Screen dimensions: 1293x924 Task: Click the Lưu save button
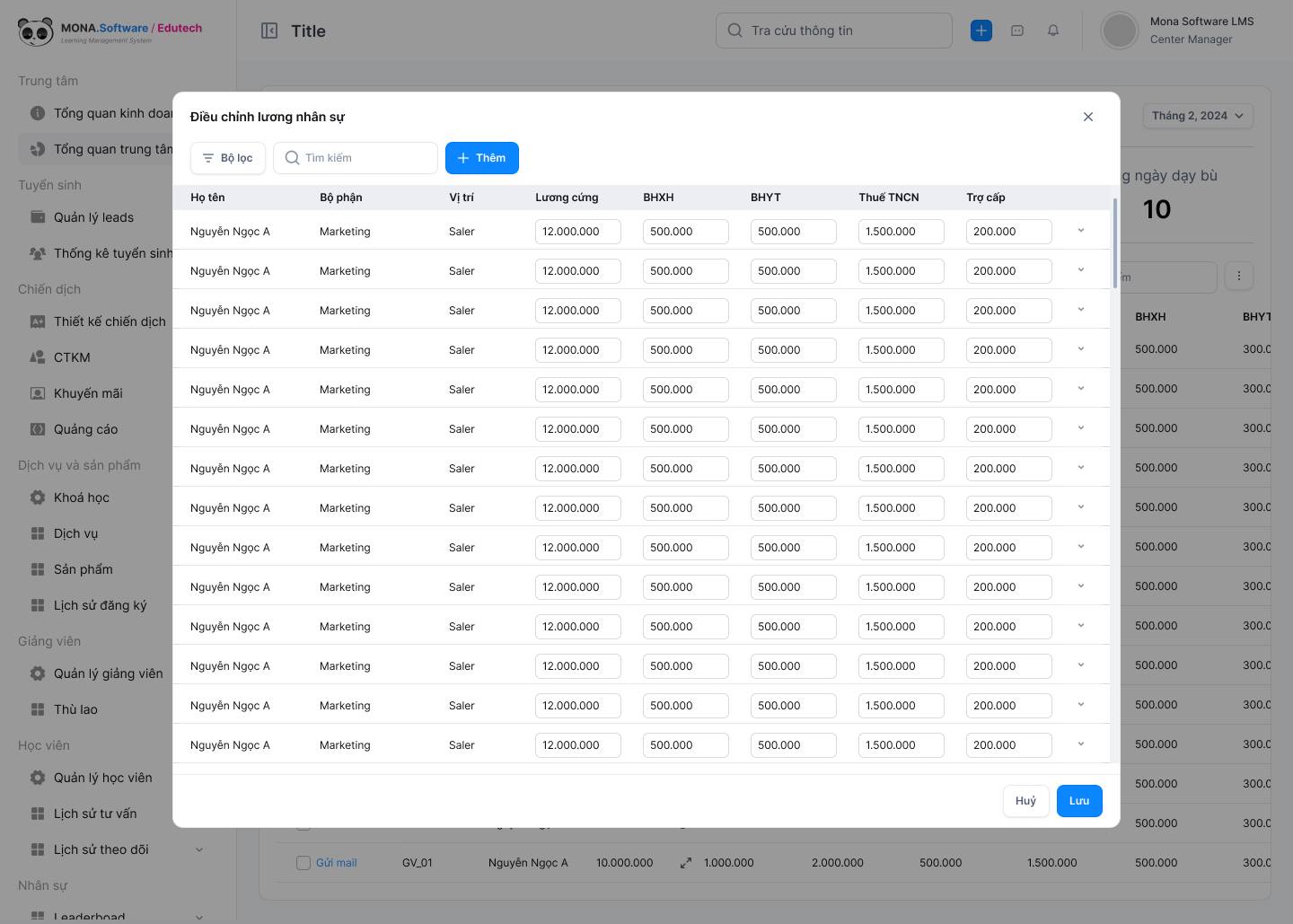point(1079,801)
